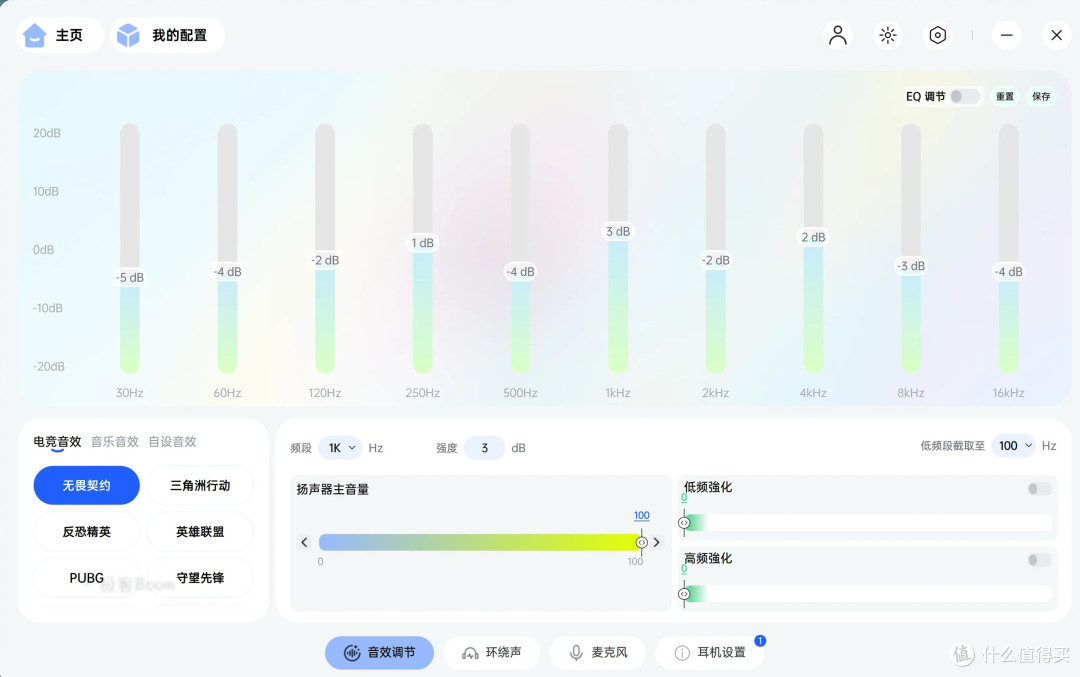Select the 音效调节 sound tuning section

[x=380, y=653]
